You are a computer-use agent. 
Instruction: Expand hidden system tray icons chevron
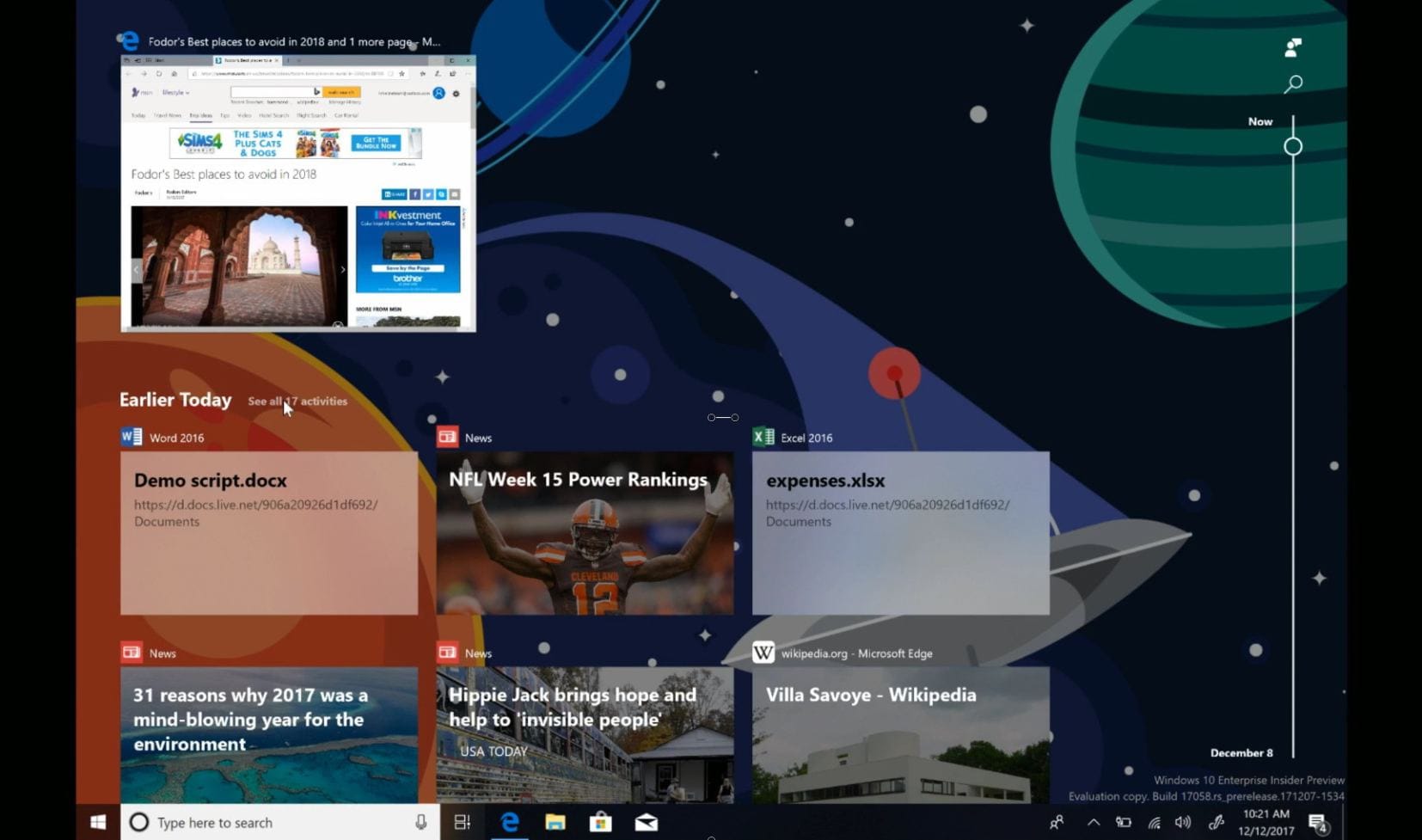click(1094, 822)
